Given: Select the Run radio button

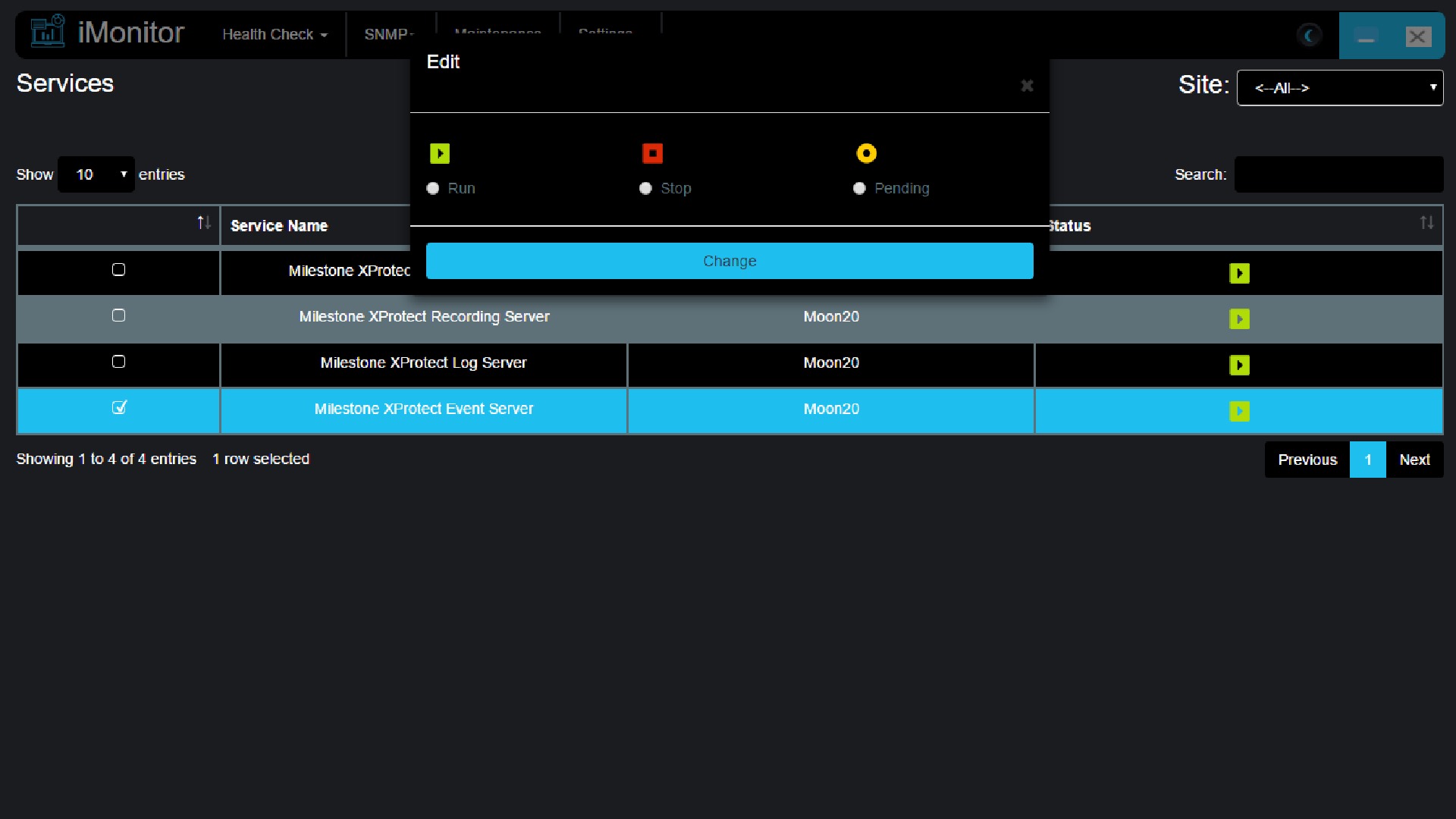Looking at the screenshot, I should pos(433,188).
